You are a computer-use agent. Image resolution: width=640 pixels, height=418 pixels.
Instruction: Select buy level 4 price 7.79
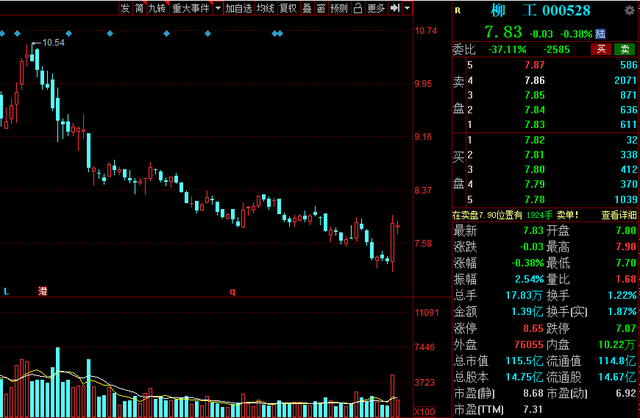(535, 184)
